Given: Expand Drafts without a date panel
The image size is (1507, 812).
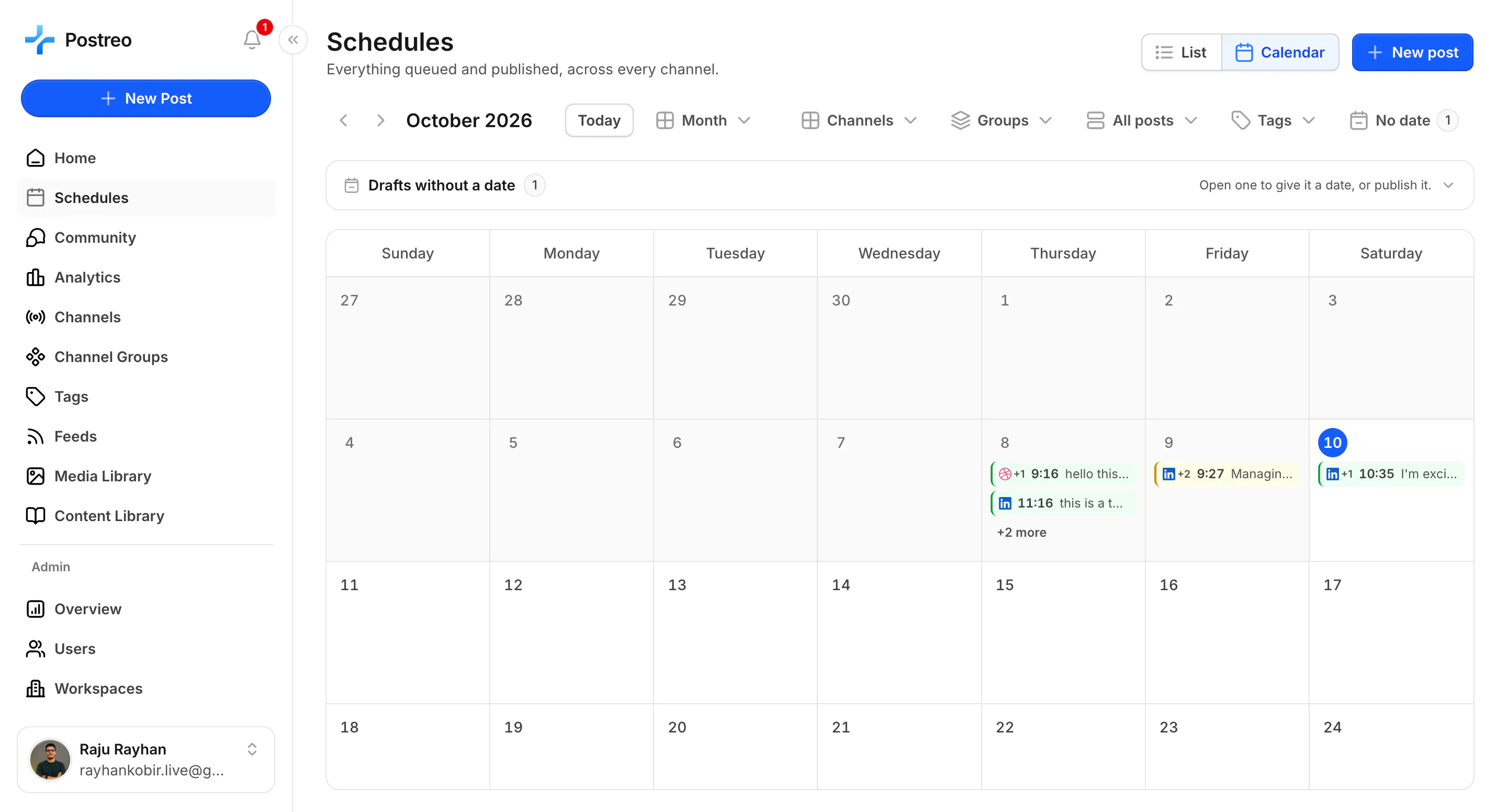Looking at the screenshot, I should [899, 185].
